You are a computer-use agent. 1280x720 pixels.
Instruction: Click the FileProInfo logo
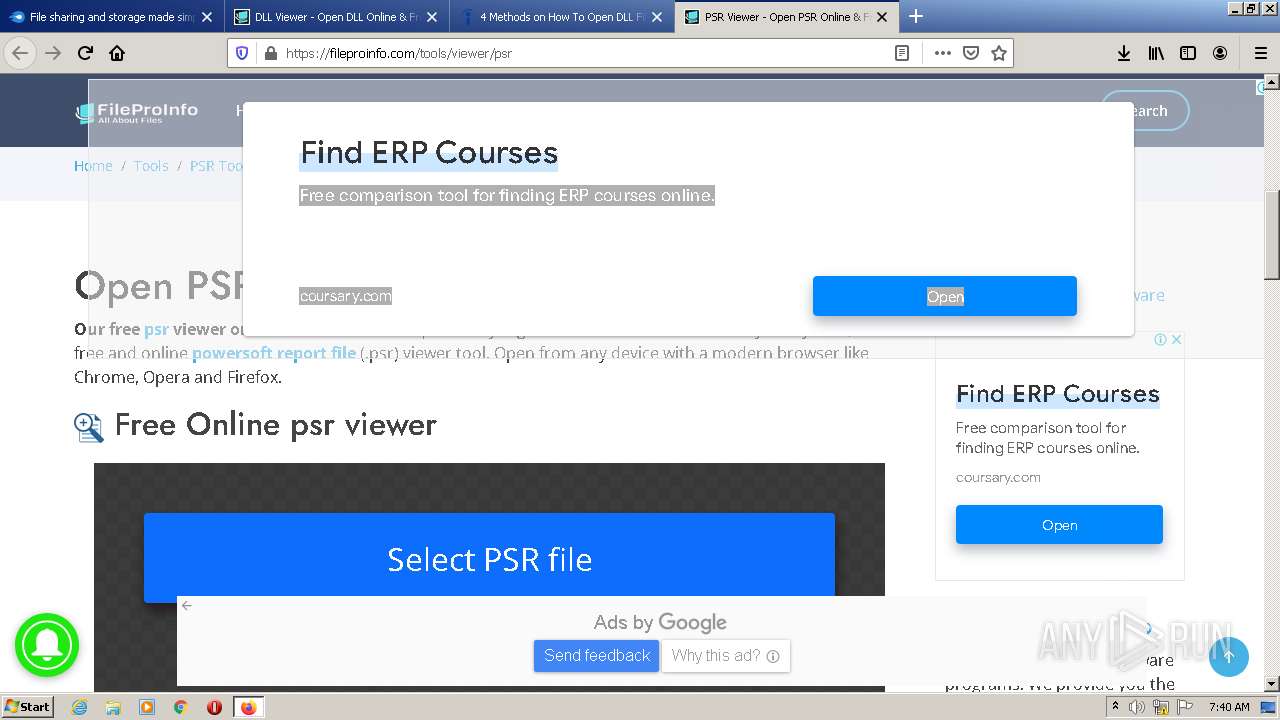[x=137, y=112]
